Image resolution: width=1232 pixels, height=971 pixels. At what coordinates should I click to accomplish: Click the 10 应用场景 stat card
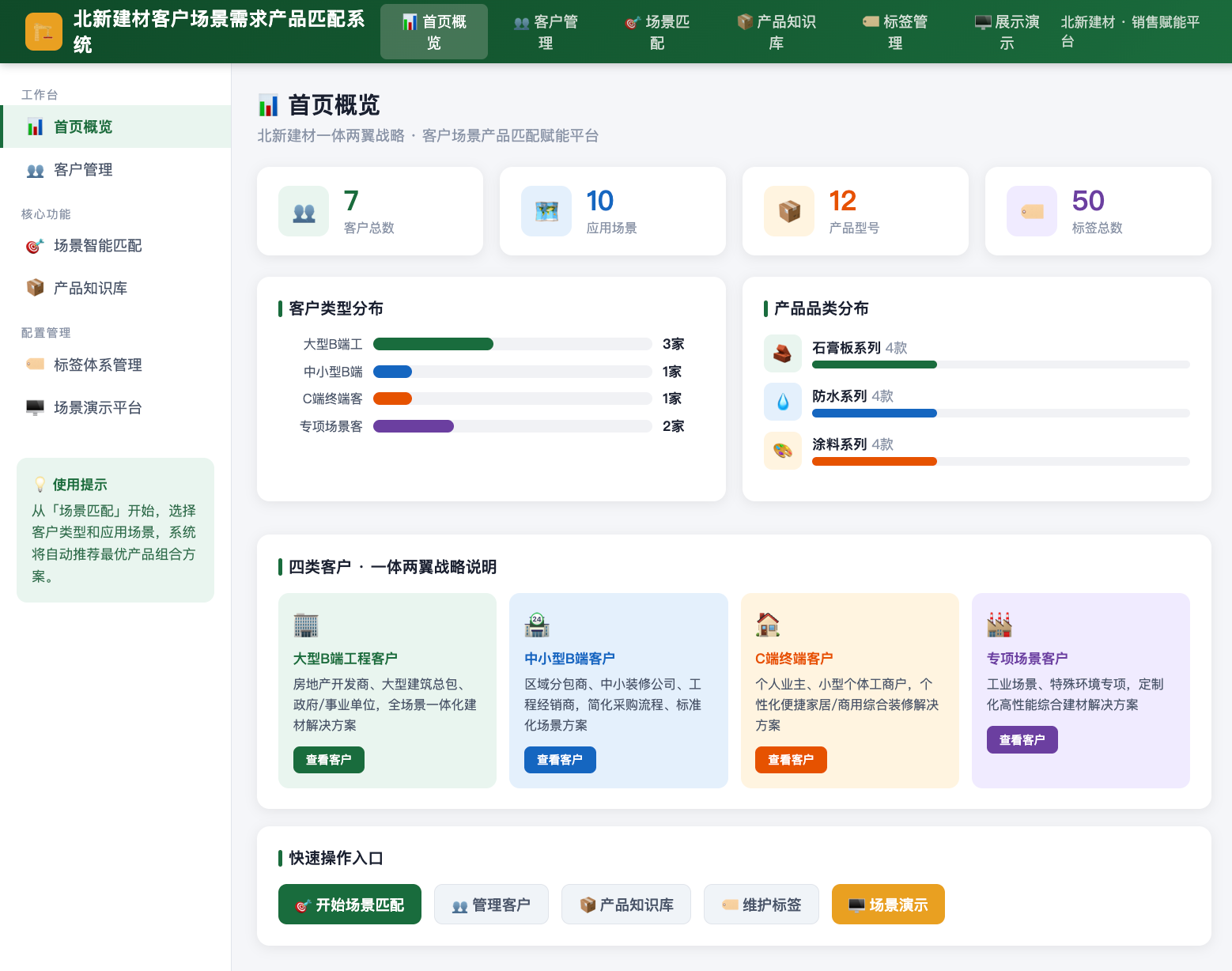[x=613, y=211]
